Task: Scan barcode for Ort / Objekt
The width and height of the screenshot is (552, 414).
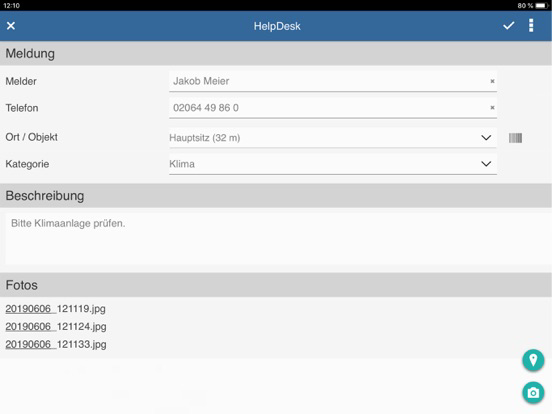Action: [x=515, y=138]
